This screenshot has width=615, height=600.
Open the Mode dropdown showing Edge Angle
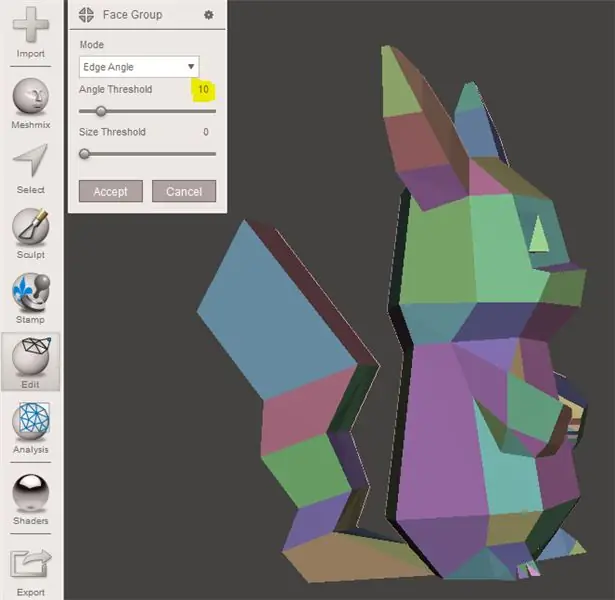coord(139,67)
